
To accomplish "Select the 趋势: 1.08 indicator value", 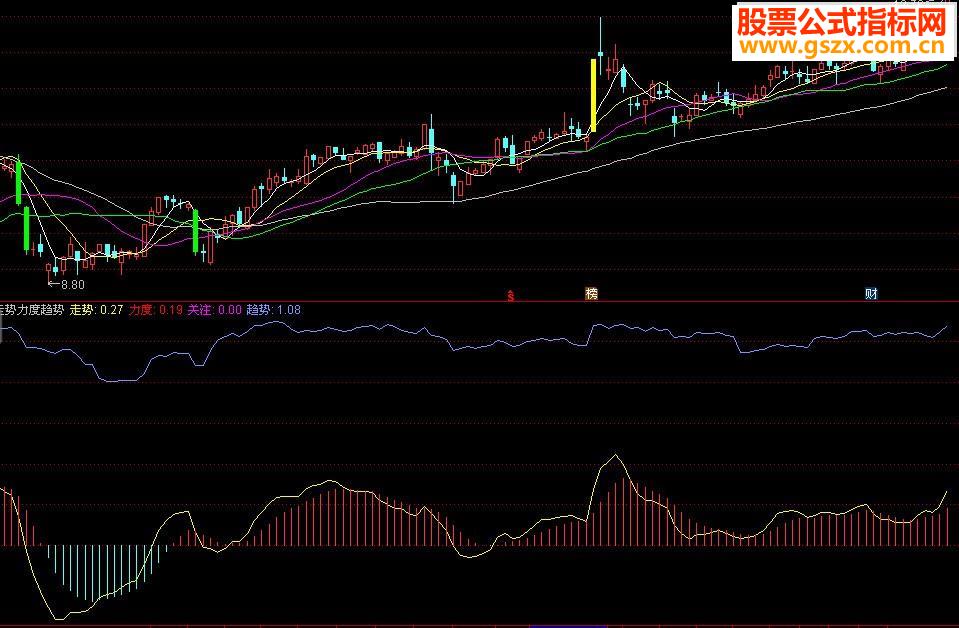I will pos(273,309).
